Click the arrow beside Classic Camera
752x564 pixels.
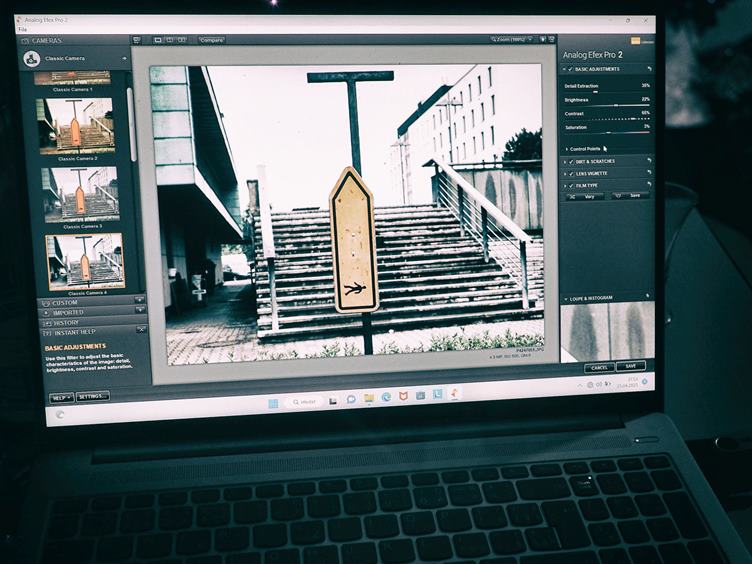click(x=125, y=59)
